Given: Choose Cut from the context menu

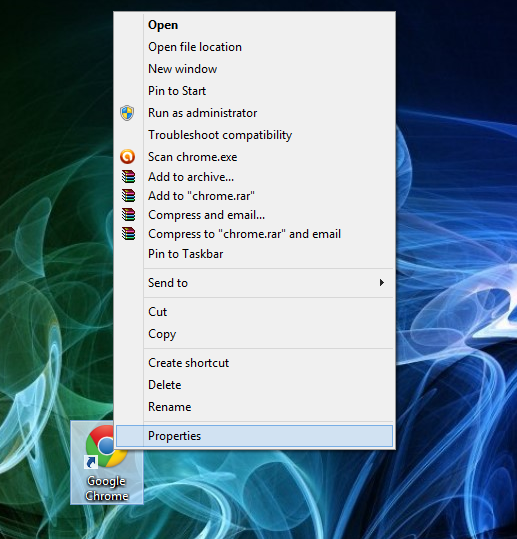Looking at the screenshot, I should (x=254, y=312).
